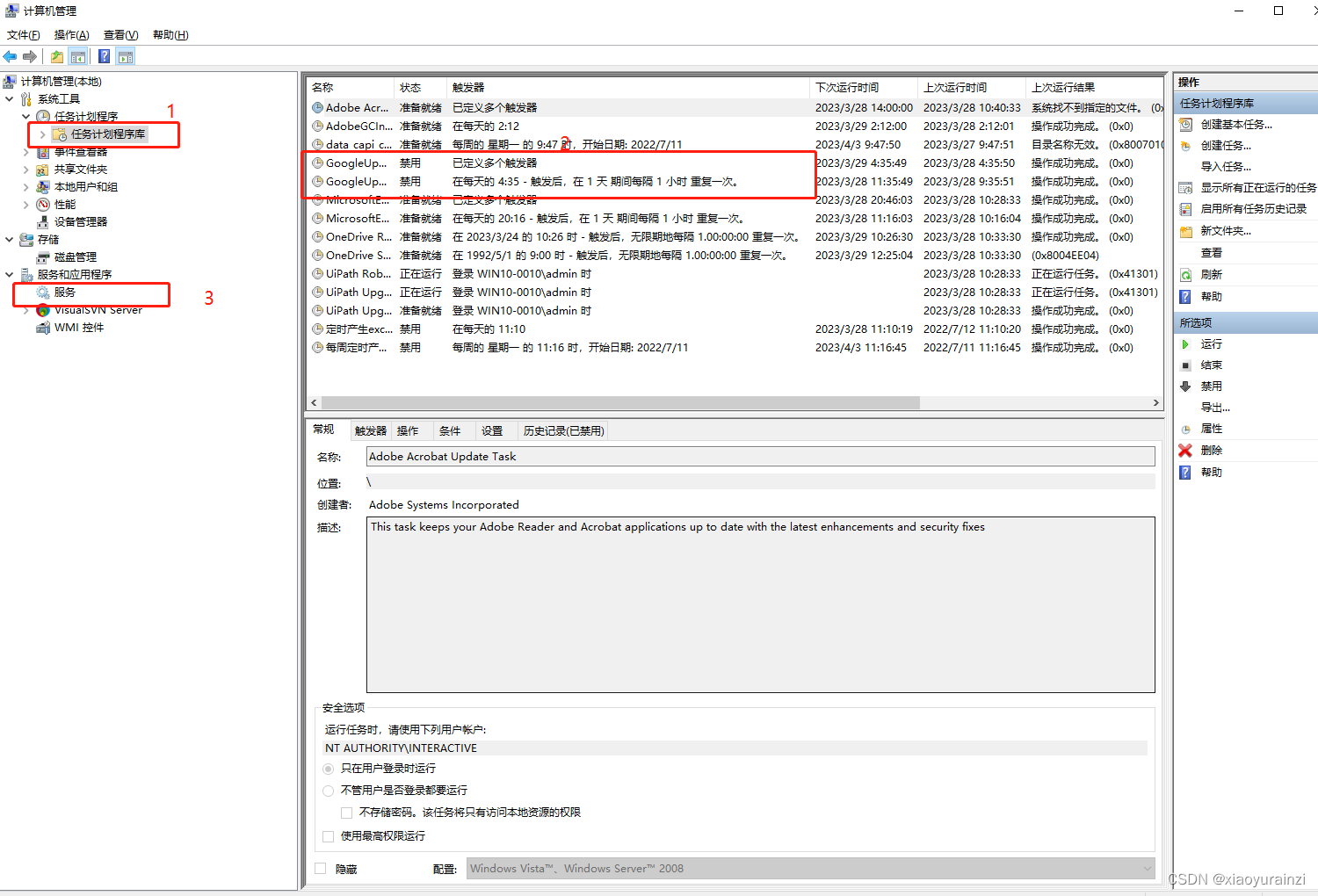Open the 查看(V) menu
This screenshot has width=1318, height=896.
[x=121, y=35]
